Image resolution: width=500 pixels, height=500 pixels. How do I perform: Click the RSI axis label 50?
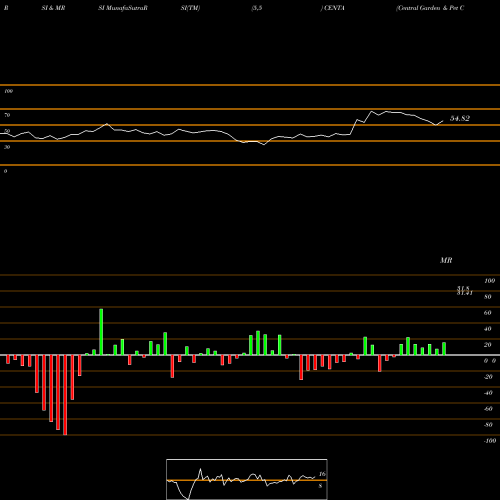7,131
